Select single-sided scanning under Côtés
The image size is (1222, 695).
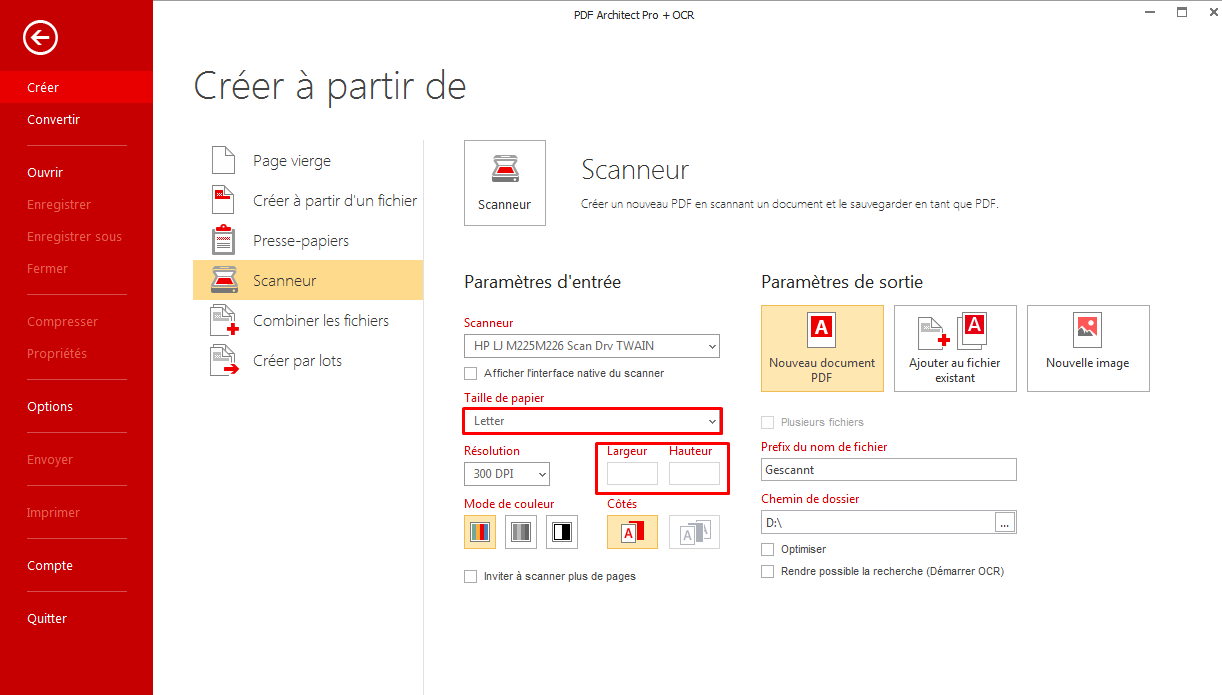pos(632,532)
